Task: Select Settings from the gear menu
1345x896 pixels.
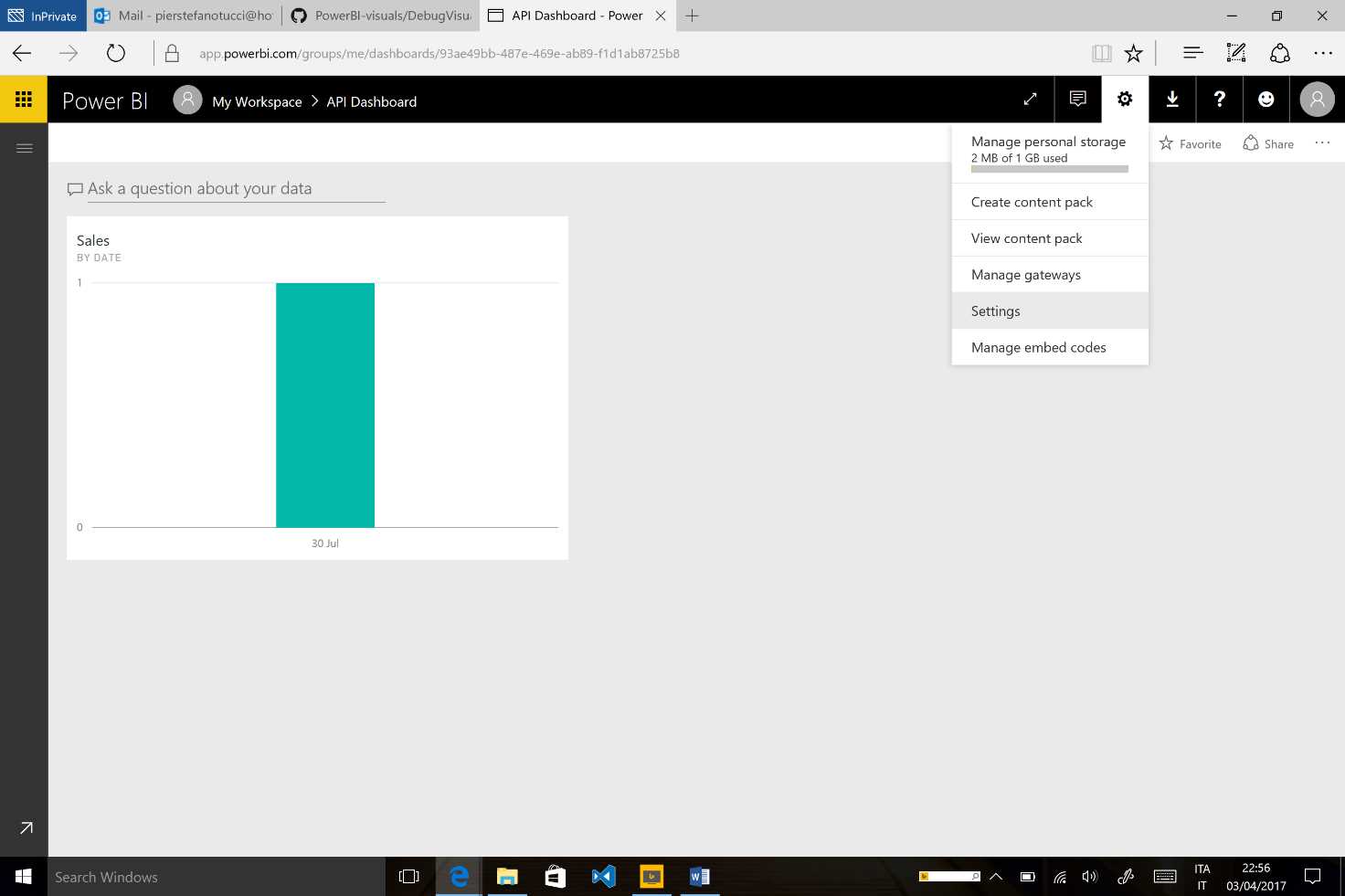Action: tap(995, 311)
